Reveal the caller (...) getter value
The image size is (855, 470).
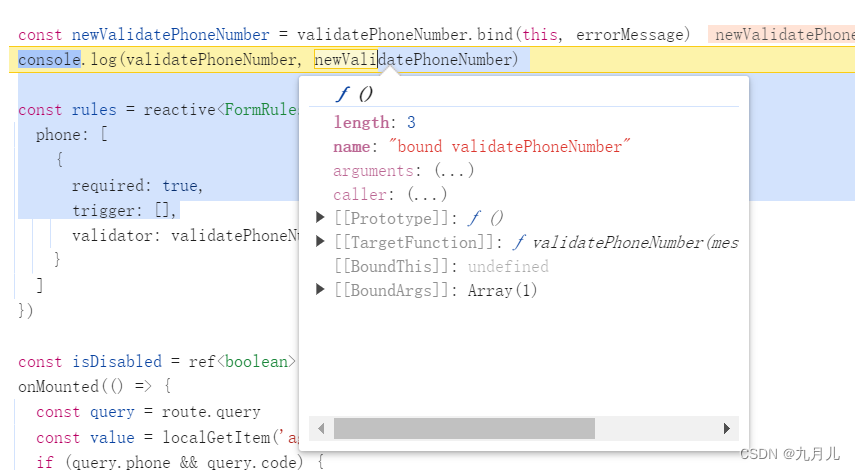[427, 195]
